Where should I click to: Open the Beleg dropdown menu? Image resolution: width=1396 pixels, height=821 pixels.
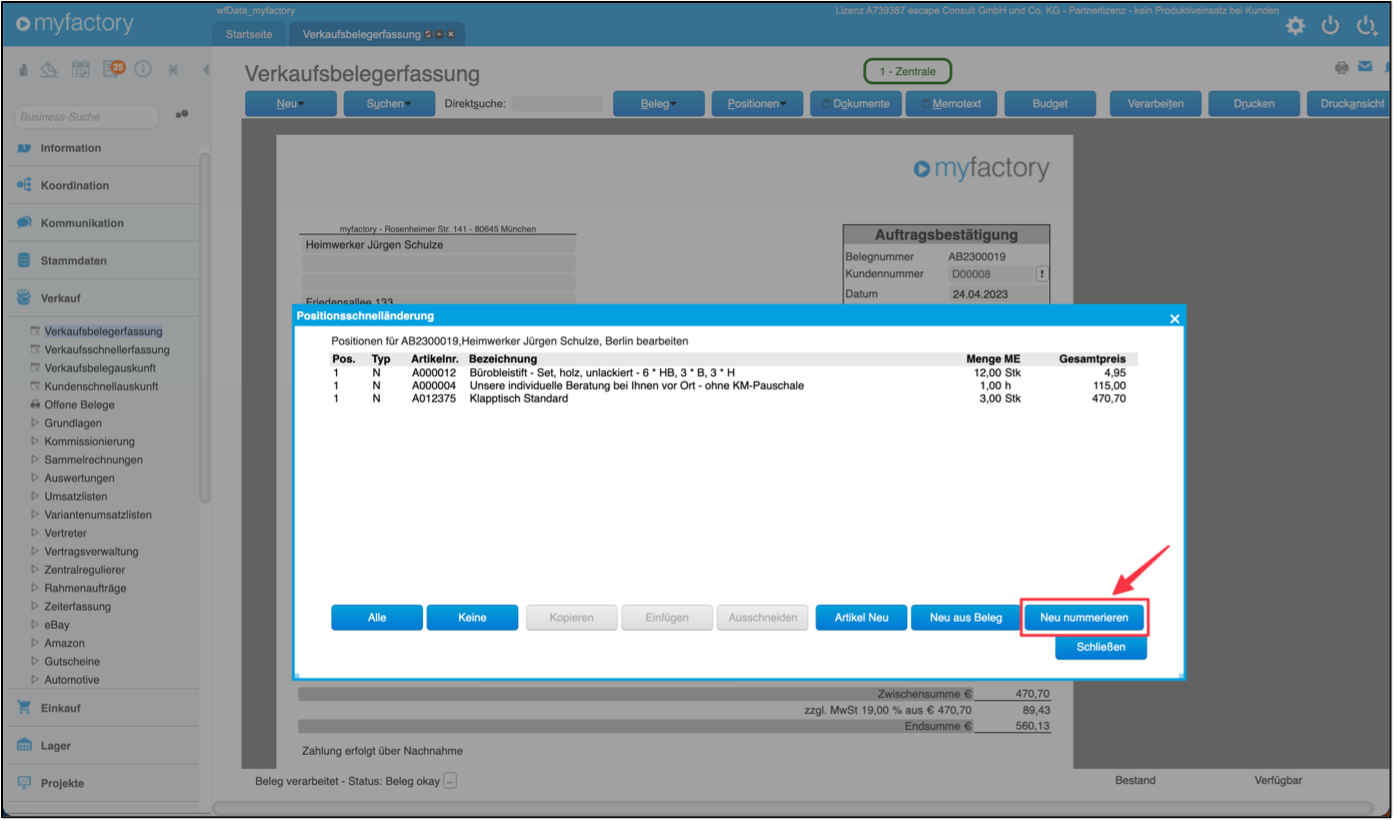pos(658,104)
